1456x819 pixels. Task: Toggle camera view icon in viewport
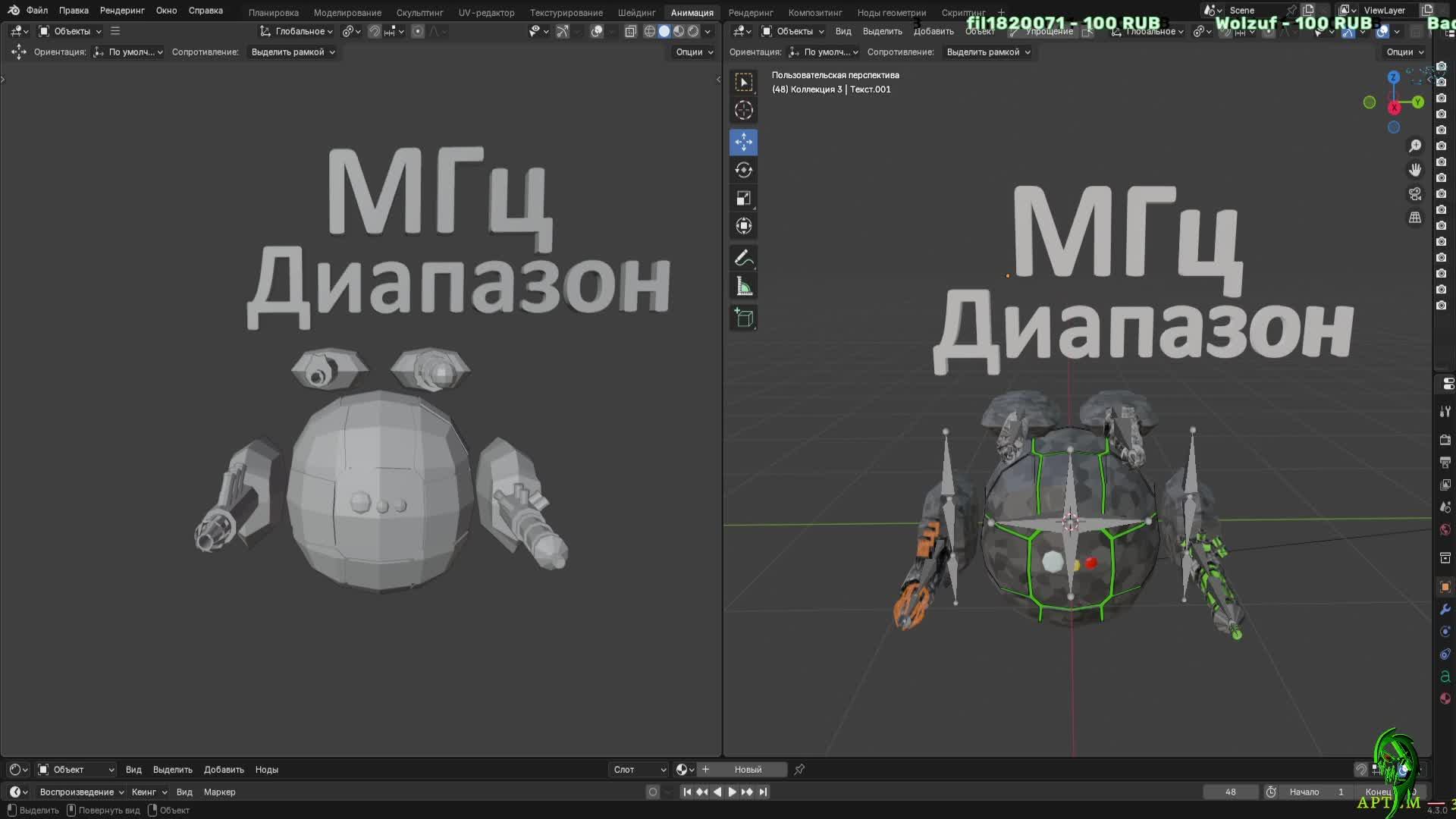(1415, 194)
